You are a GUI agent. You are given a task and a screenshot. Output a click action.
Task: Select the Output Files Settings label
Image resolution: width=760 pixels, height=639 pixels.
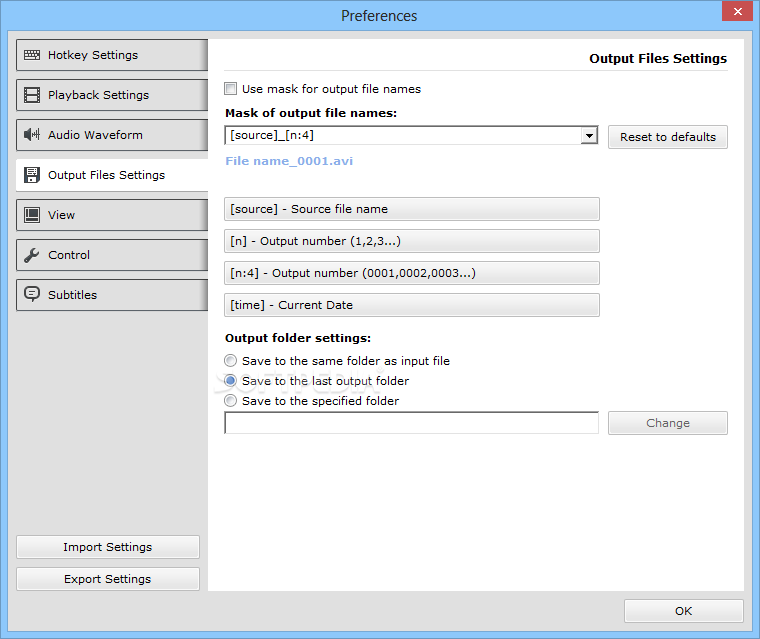click(107, 175)
